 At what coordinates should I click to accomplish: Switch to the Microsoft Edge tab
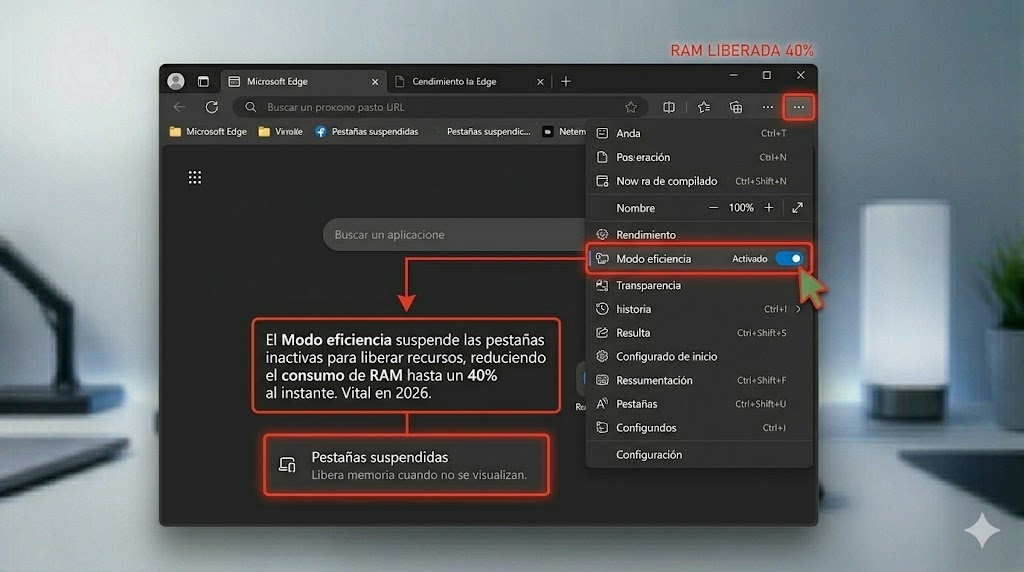tap(304, 82)
